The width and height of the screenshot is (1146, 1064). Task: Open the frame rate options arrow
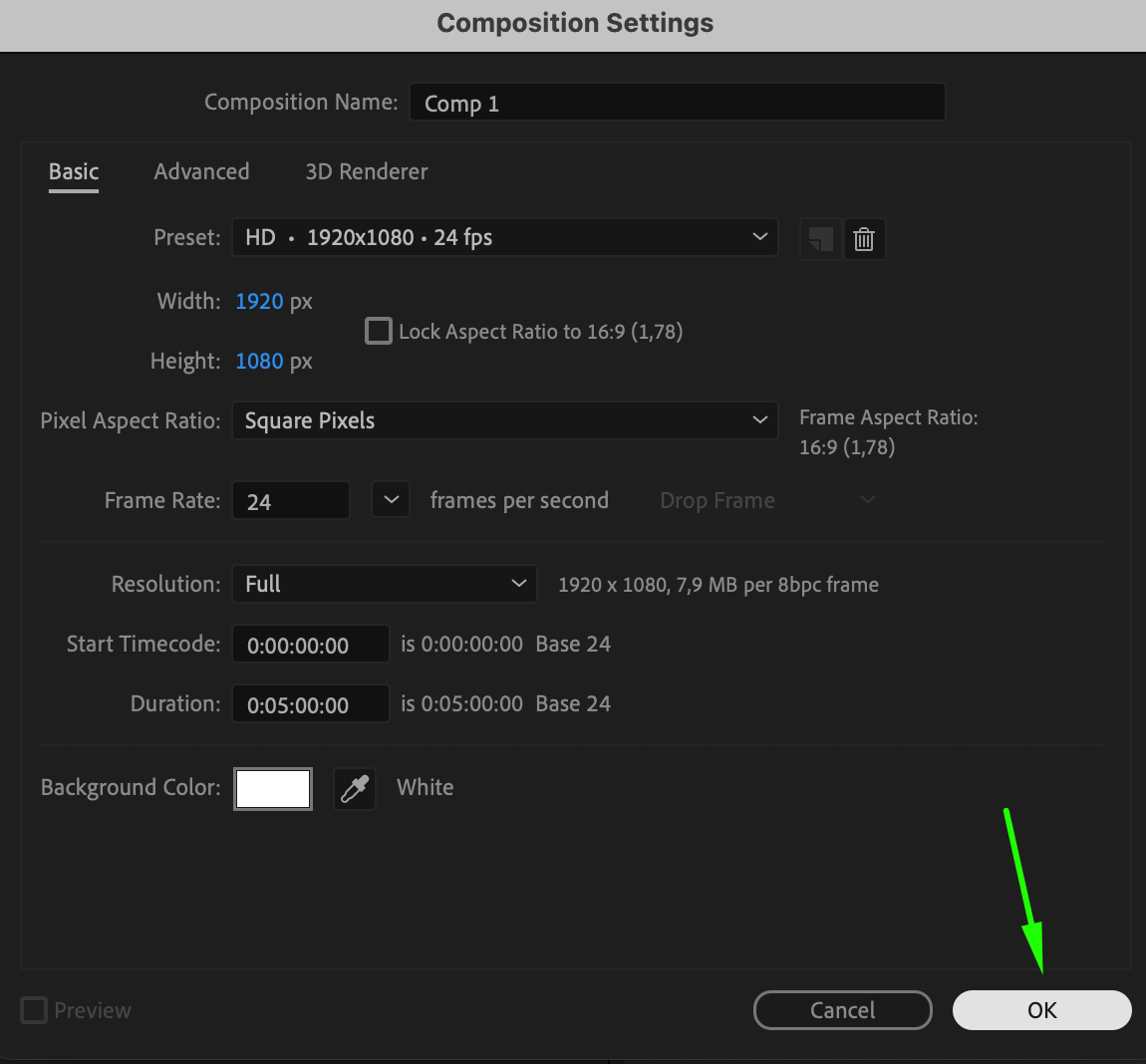pyautogui.click(x=391, y=500)
